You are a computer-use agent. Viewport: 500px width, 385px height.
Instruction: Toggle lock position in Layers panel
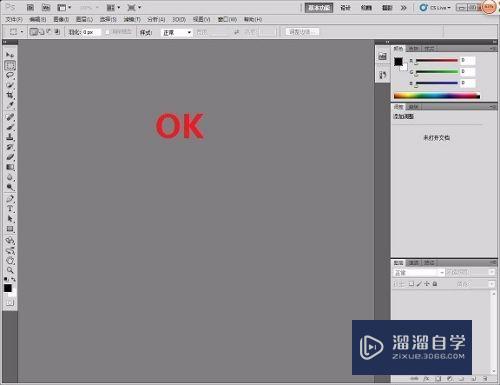pos(427,284)
